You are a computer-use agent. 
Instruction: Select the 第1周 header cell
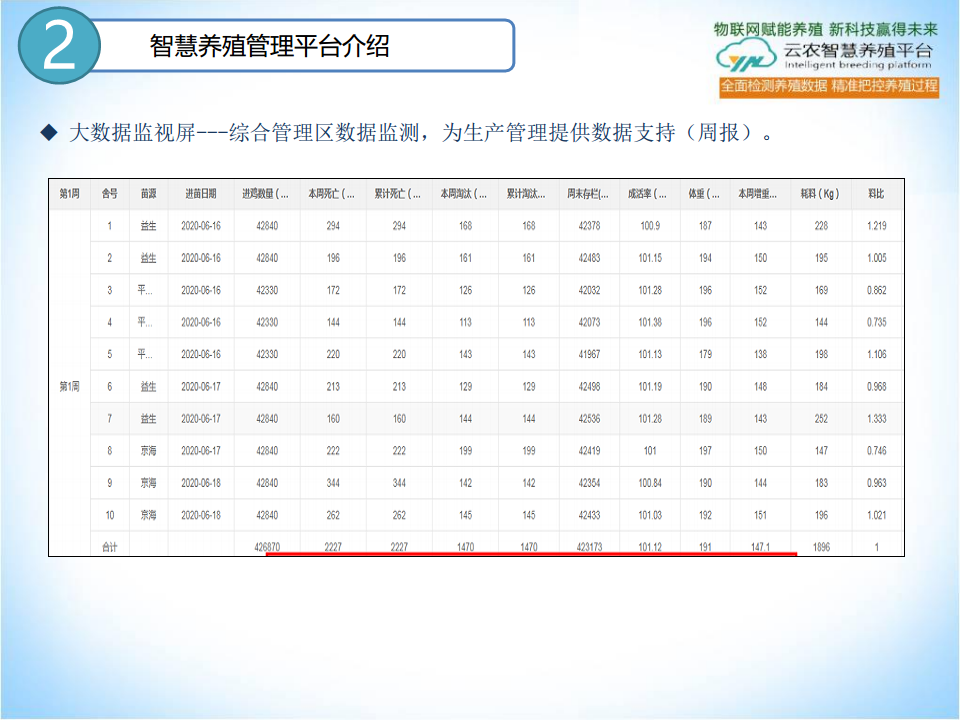click(x=69, y=194)
